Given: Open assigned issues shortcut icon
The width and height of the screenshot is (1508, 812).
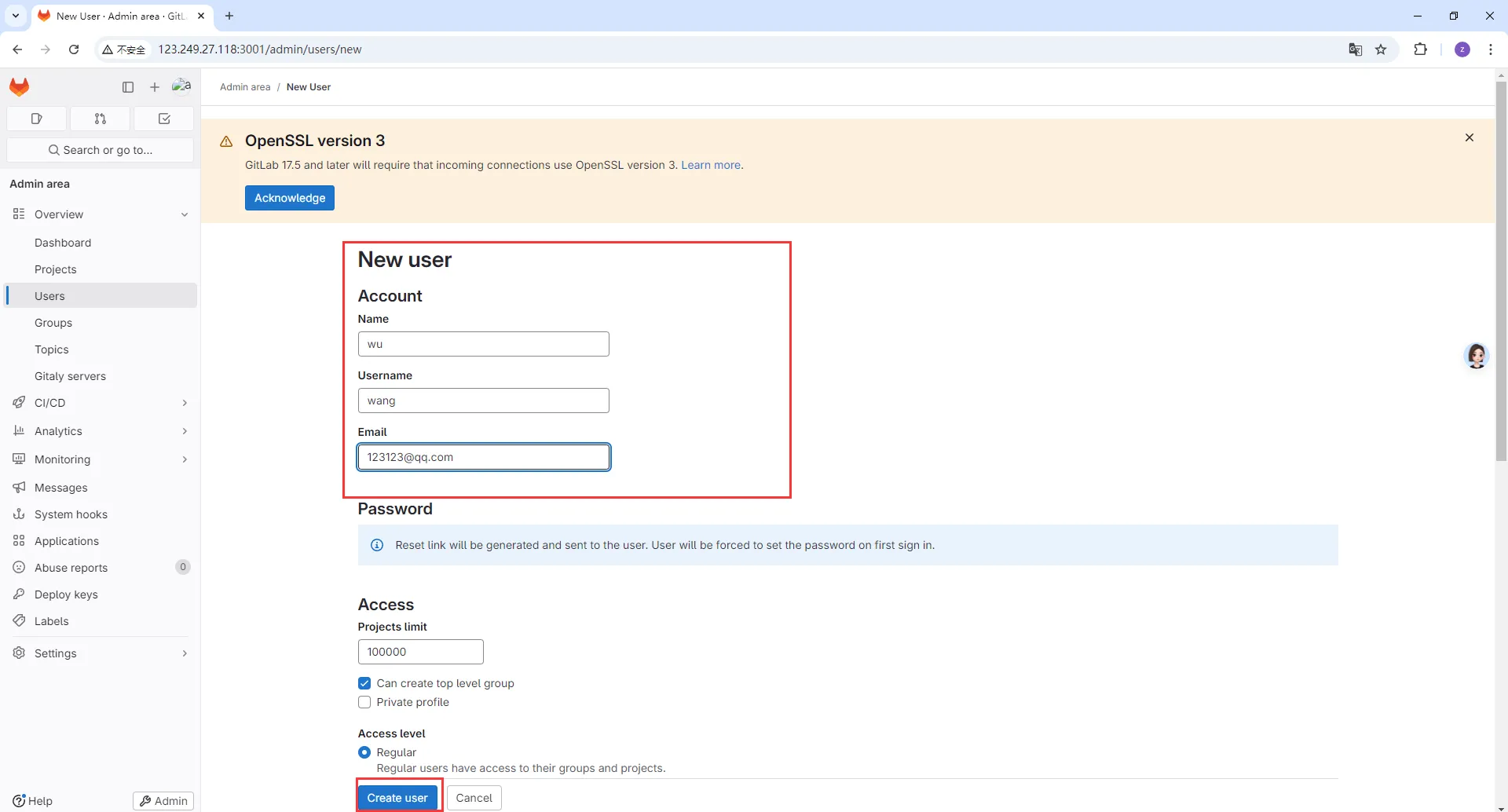Looking at the screenshot, I should 36,119.
